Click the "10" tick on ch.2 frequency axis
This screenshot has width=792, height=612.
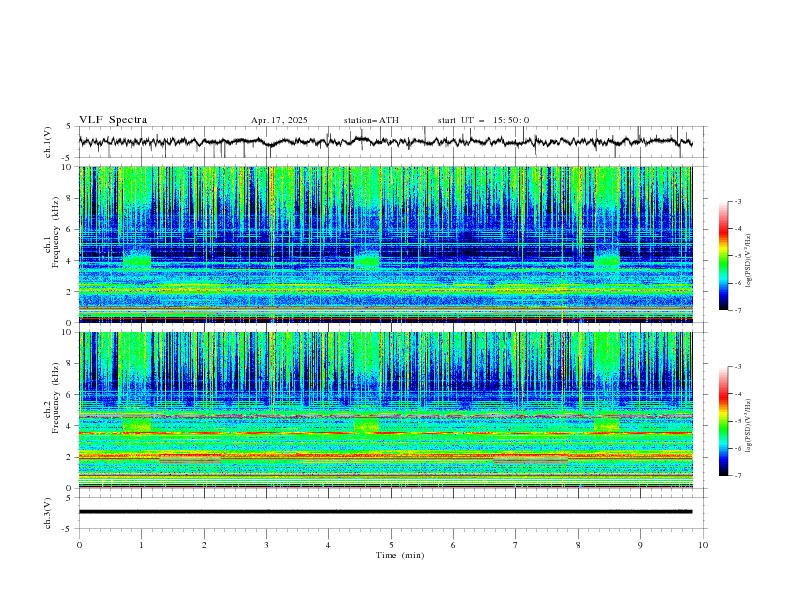point(69,332)
